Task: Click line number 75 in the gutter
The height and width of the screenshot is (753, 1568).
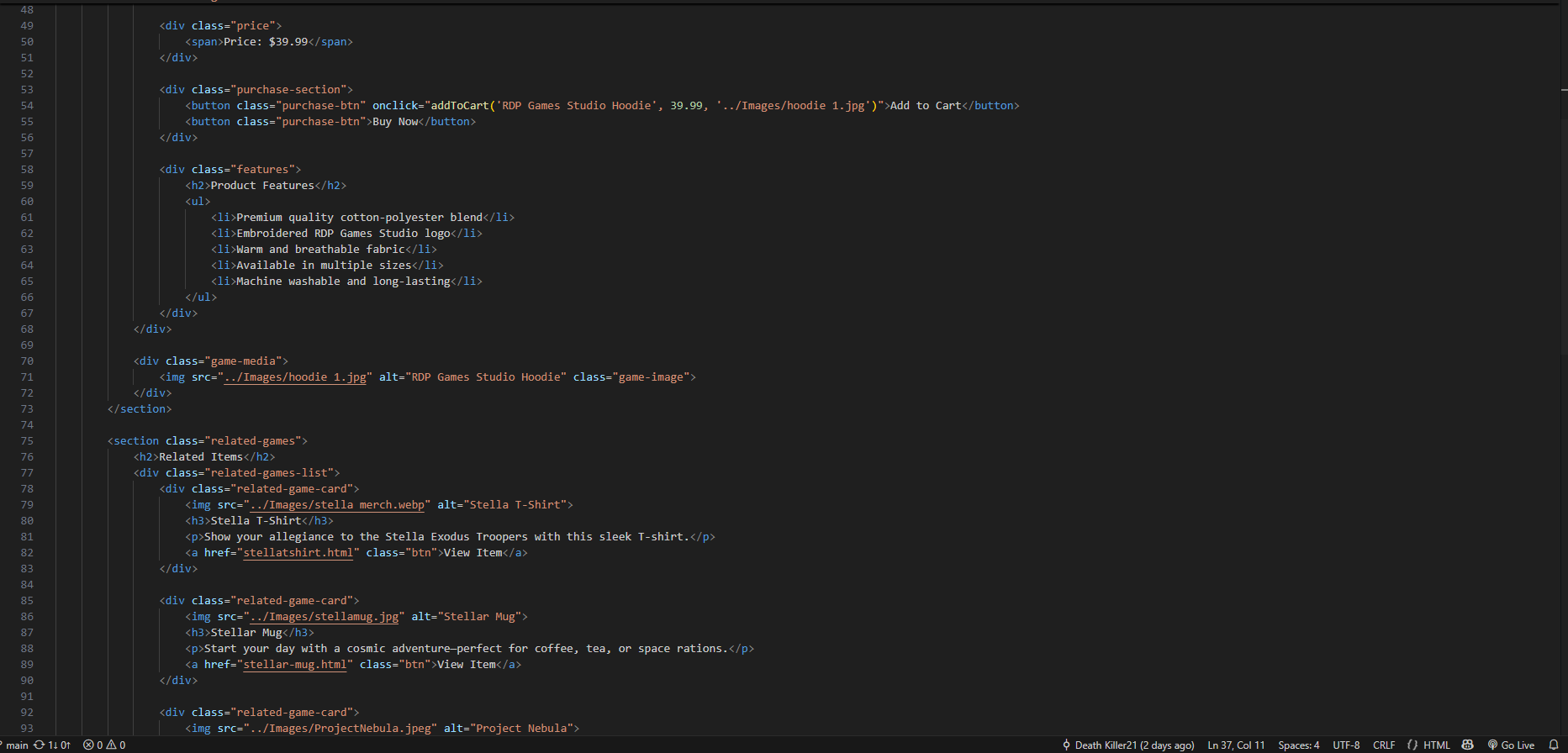Action: tap(27, 441)
